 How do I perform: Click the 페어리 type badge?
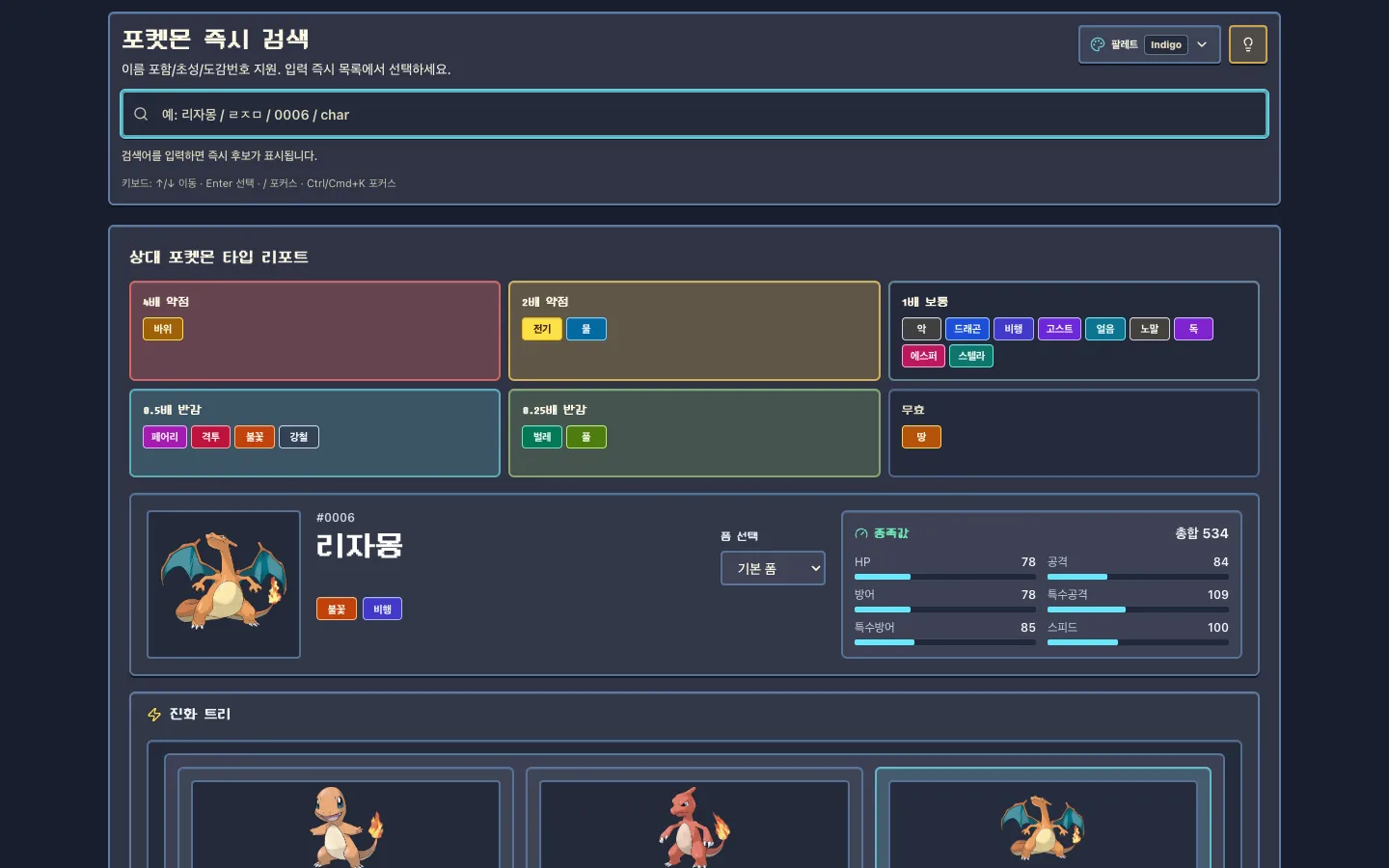coord(165,437)
